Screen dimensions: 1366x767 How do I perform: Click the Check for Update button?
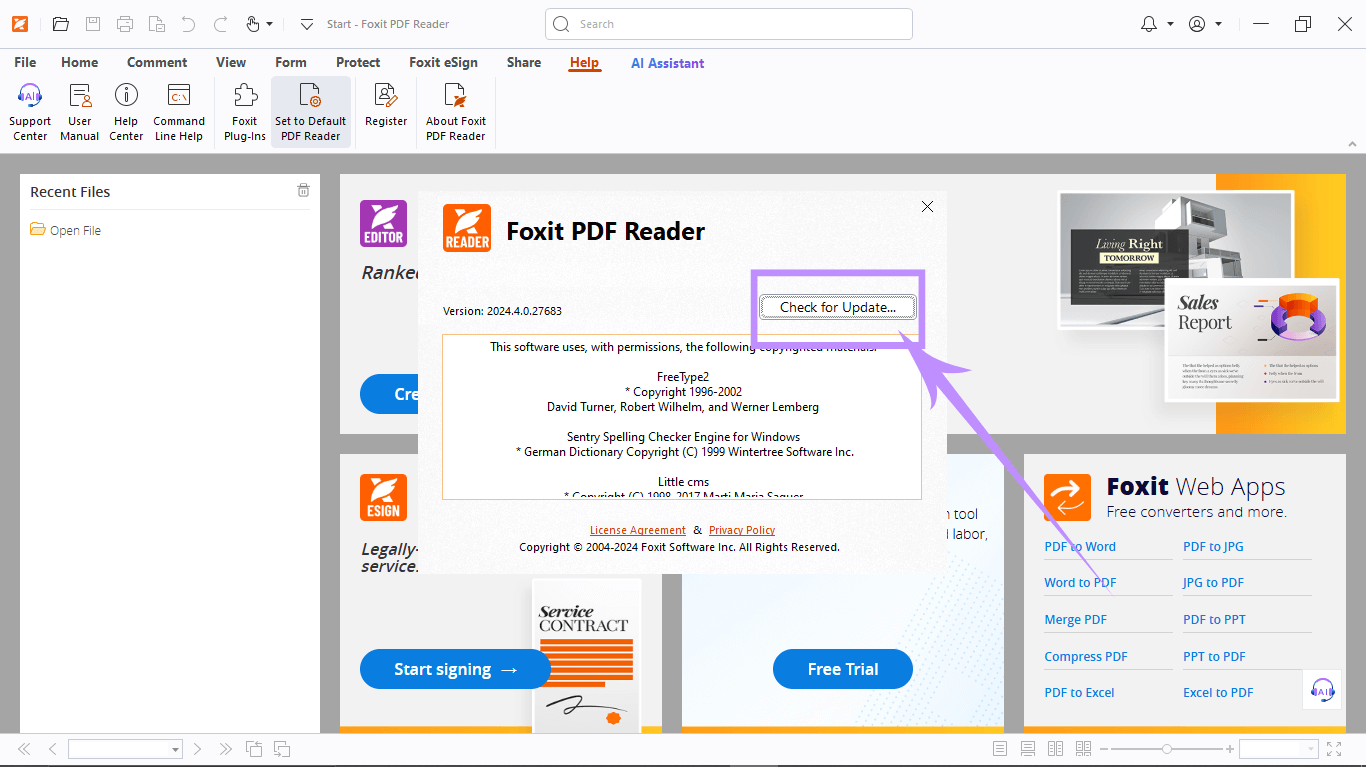pos(837,307)
